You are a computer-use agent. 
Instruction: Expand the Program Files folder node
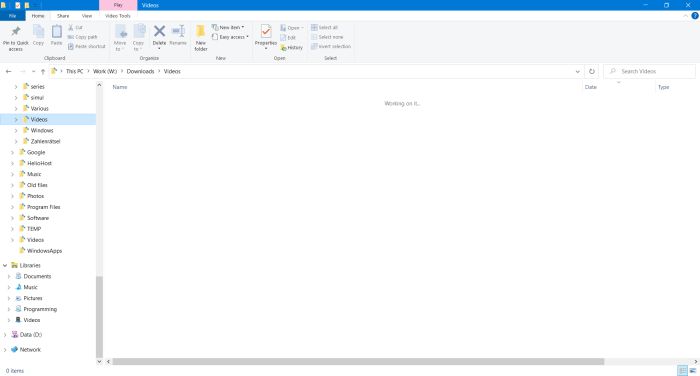[x=12, y=207]
